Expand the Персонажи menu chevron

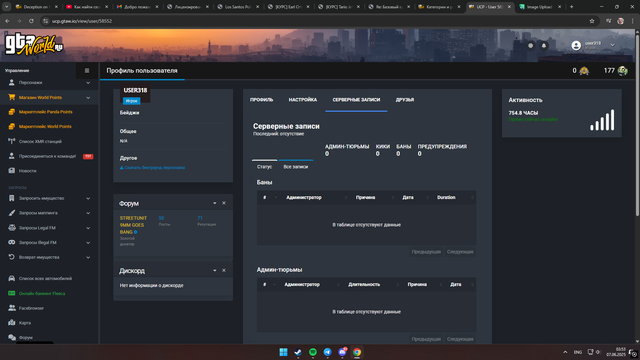pos(88,83)
